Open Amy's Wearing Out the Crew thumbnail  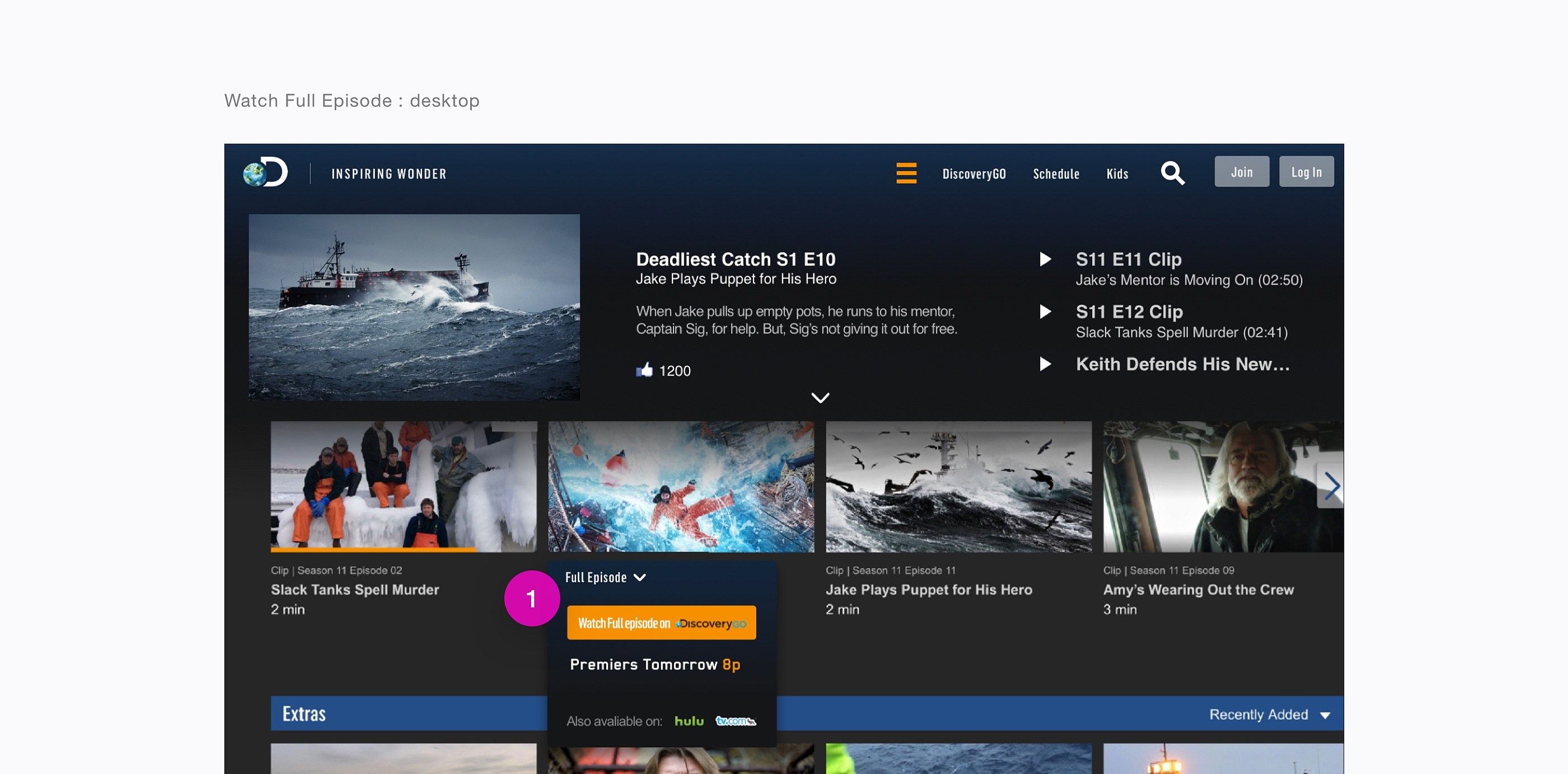[1224, 487]
